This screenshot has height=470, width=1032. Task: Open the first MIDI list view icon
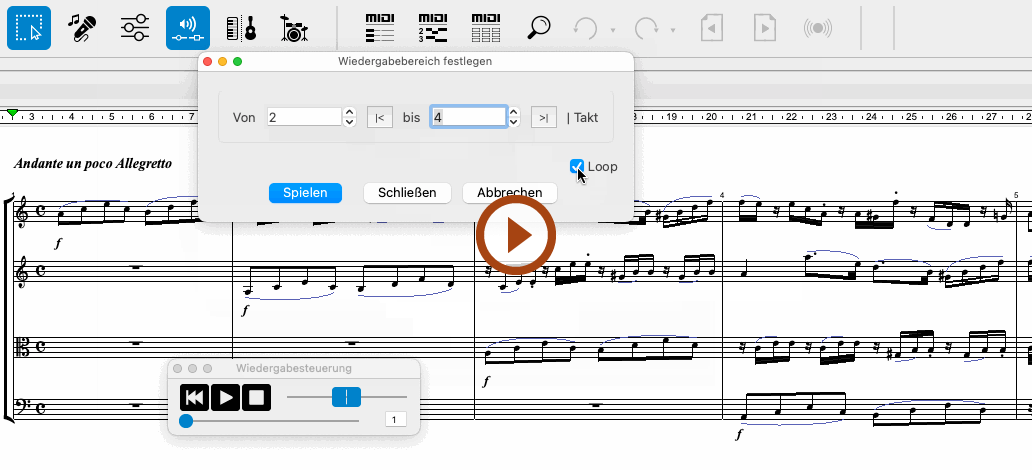tap(380, 28)
